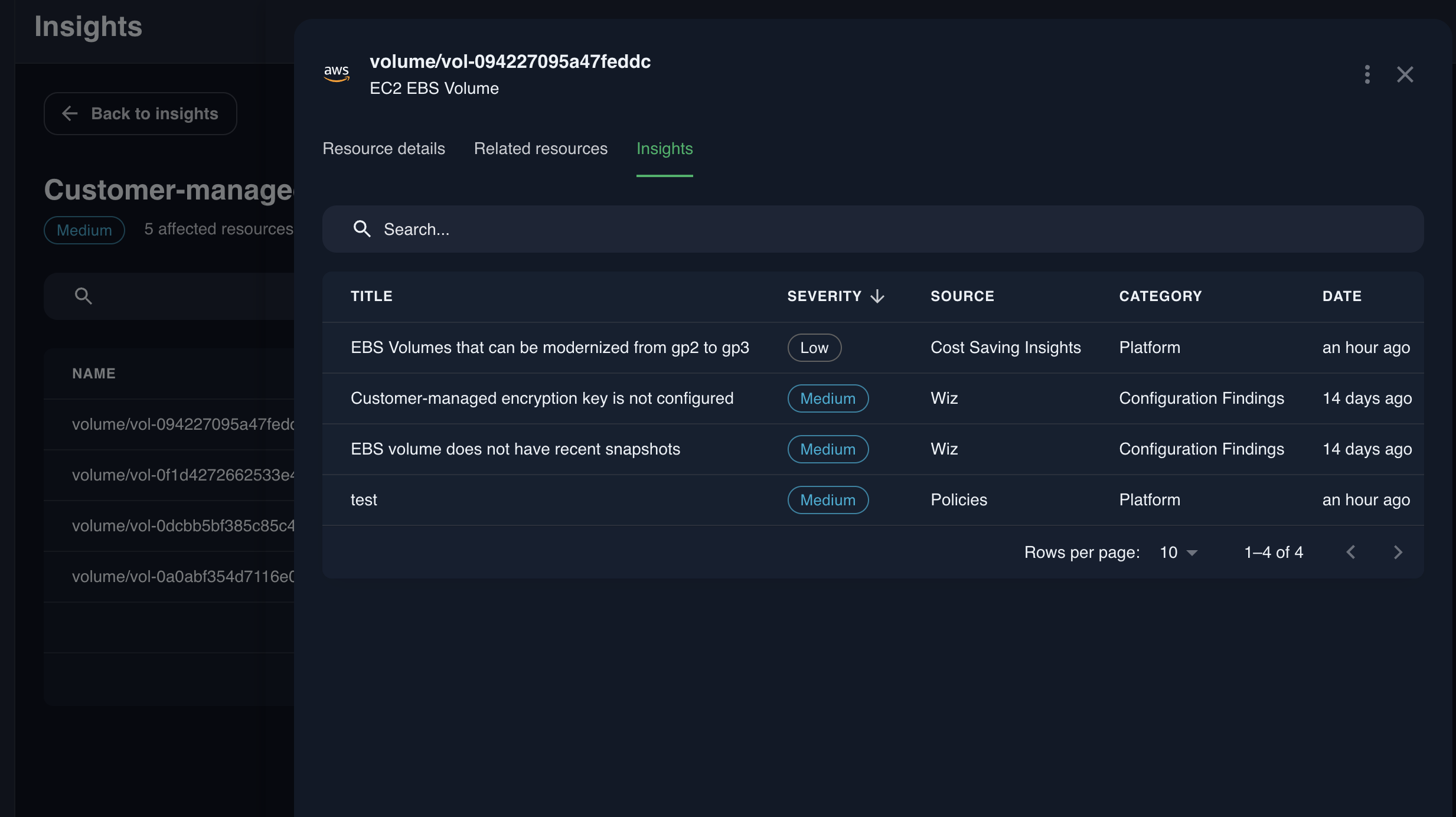Close the resource detail panel
The image size is (1456, 817).
[x=1405, y=74]
